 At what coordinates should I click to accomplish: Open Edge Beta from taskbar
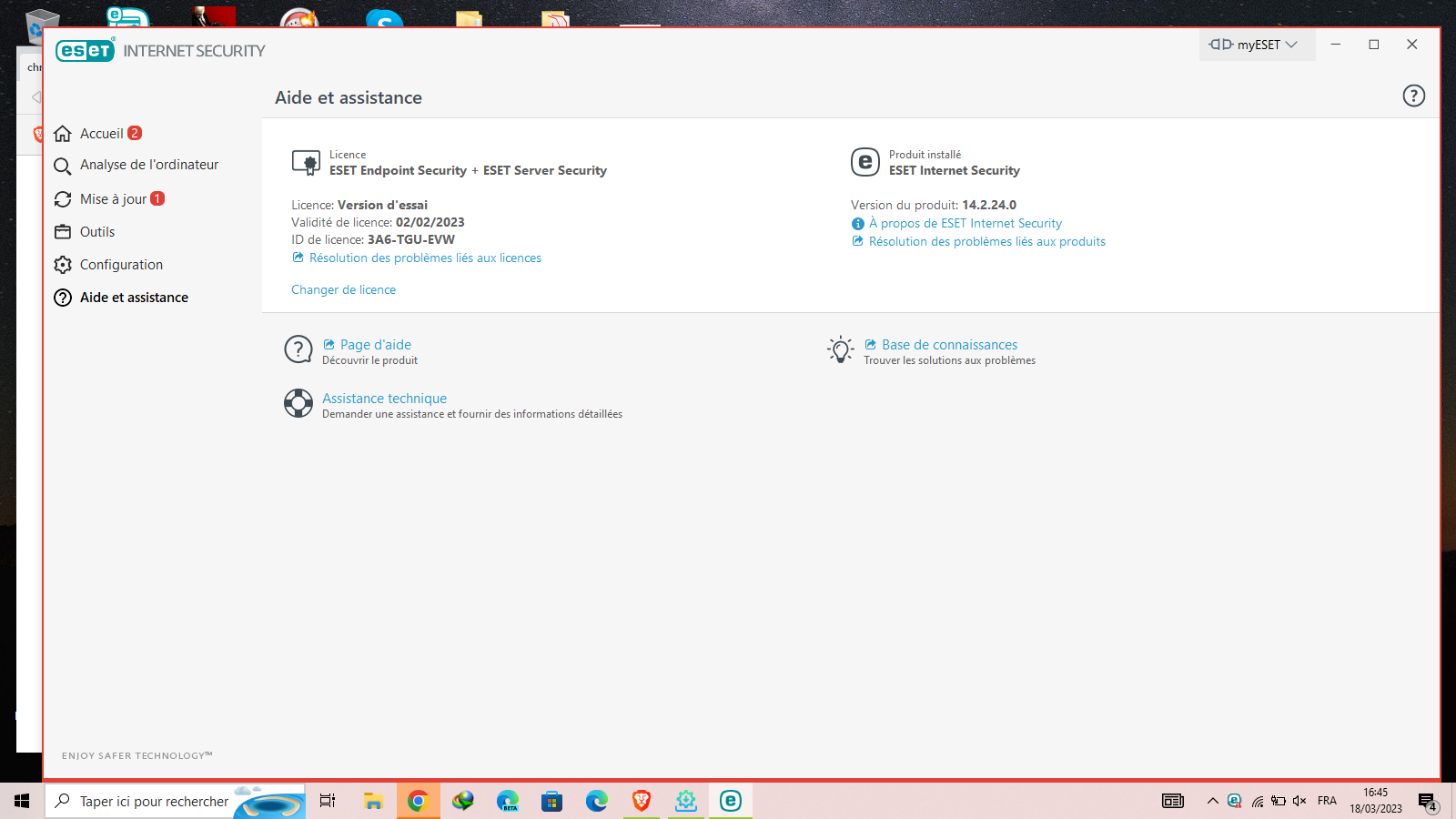pyautogui.click(x=508, y=801)
